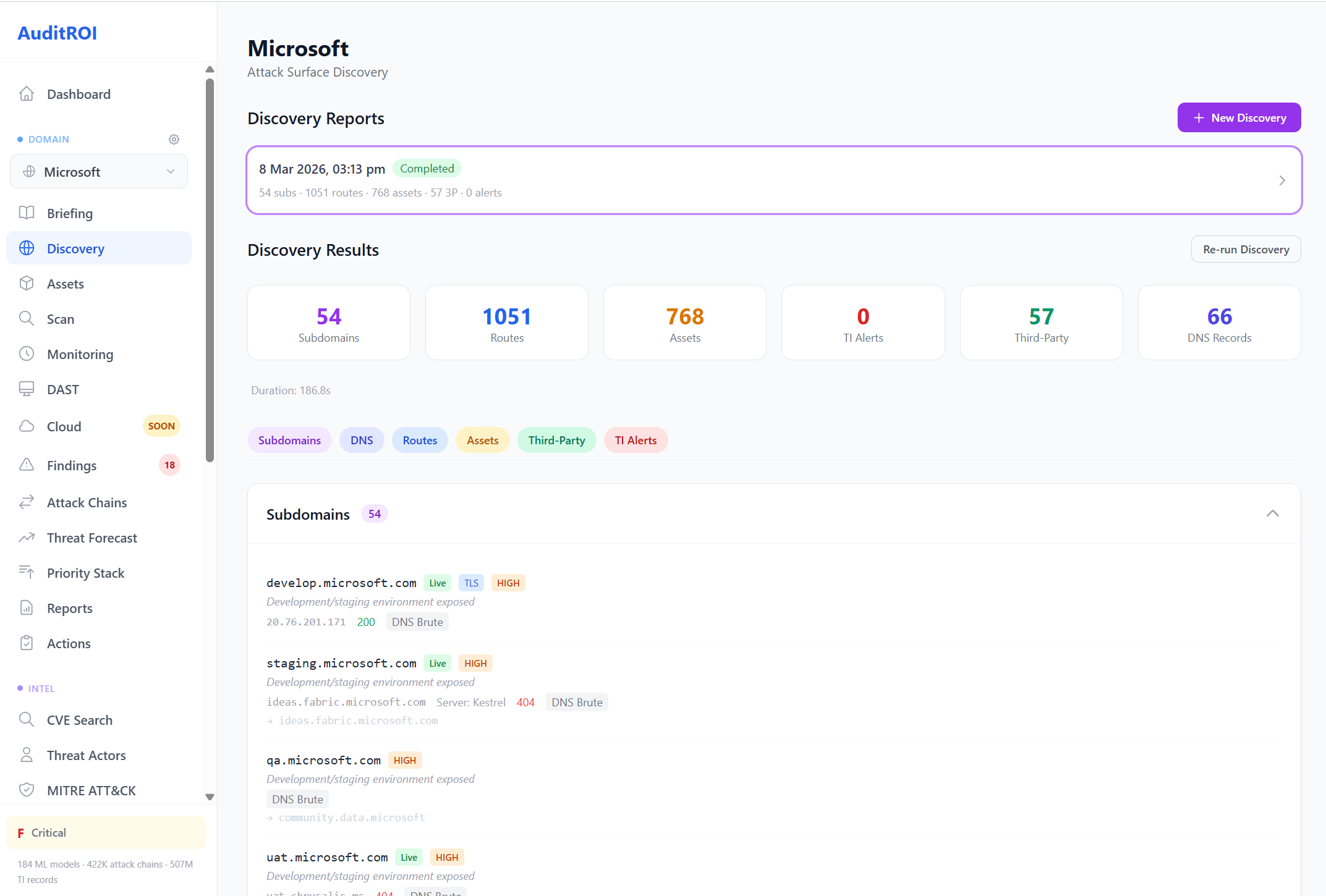The height and width of the screenshot is (896, 1326).
Task: Collapse the Subdomains results panel
Action: tap(1273, 513)
